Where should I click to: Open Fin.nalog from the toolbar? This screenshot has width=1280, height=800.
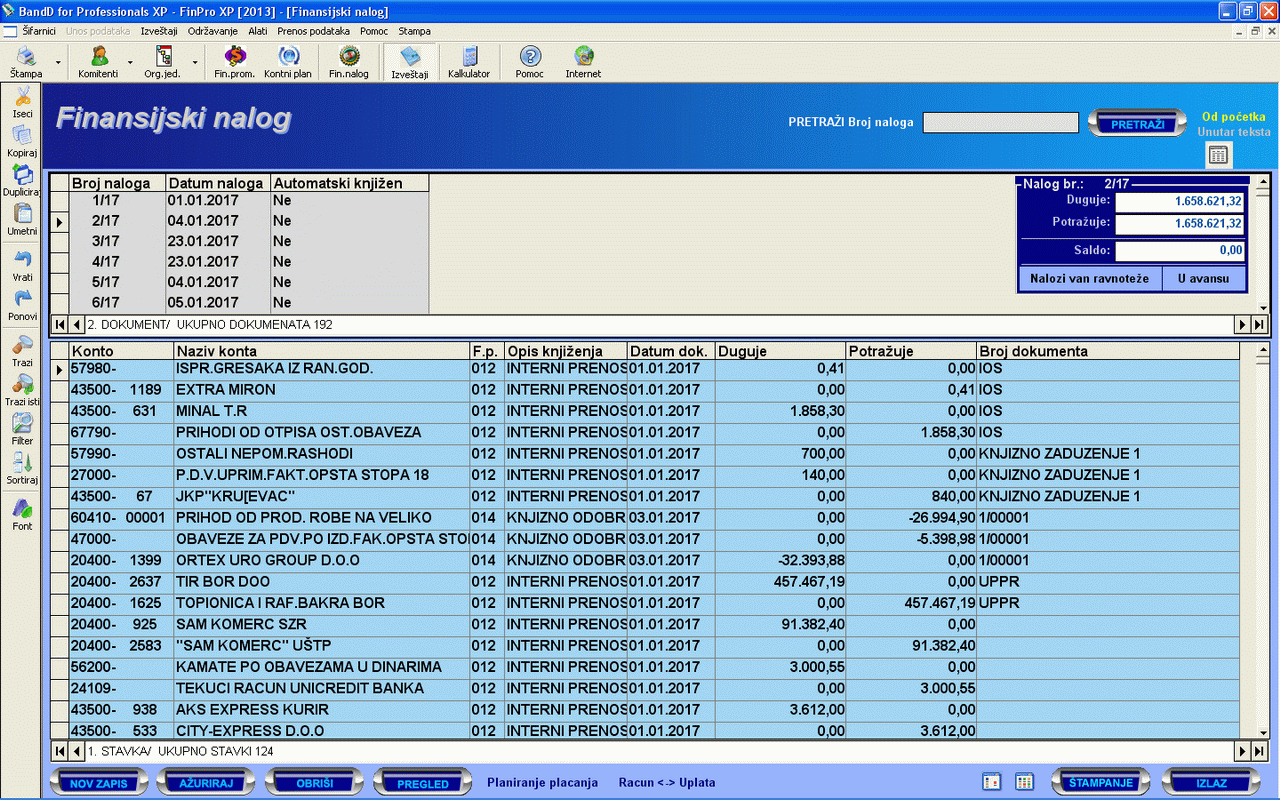[x=349, y=62]
